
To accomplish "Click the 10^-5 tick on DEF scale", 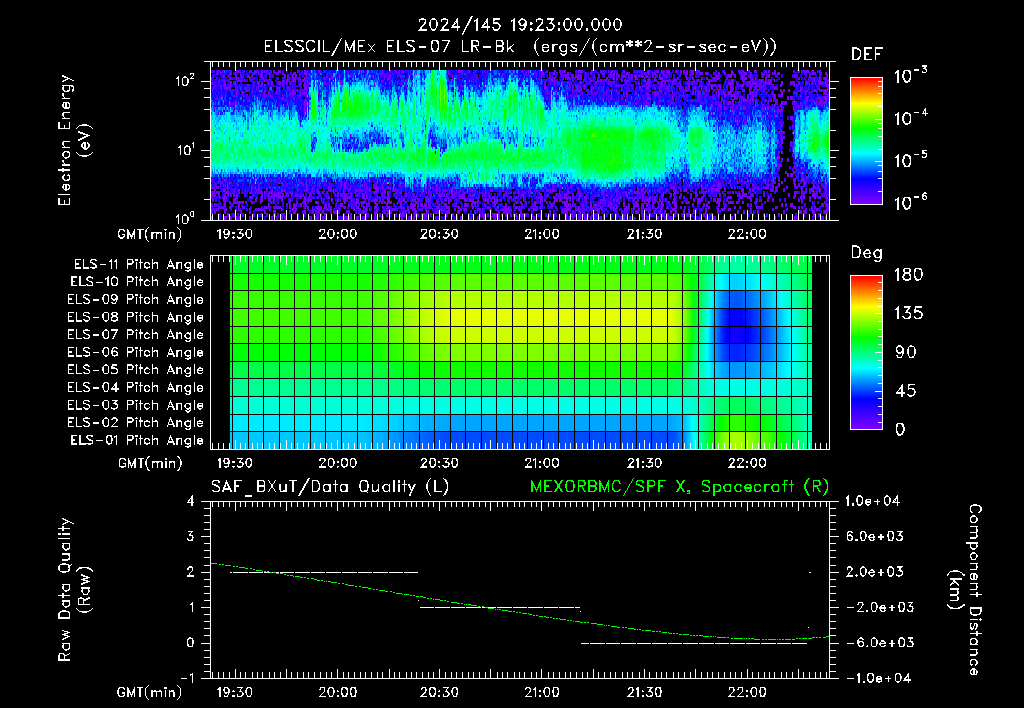I will (x=910, y=159).
